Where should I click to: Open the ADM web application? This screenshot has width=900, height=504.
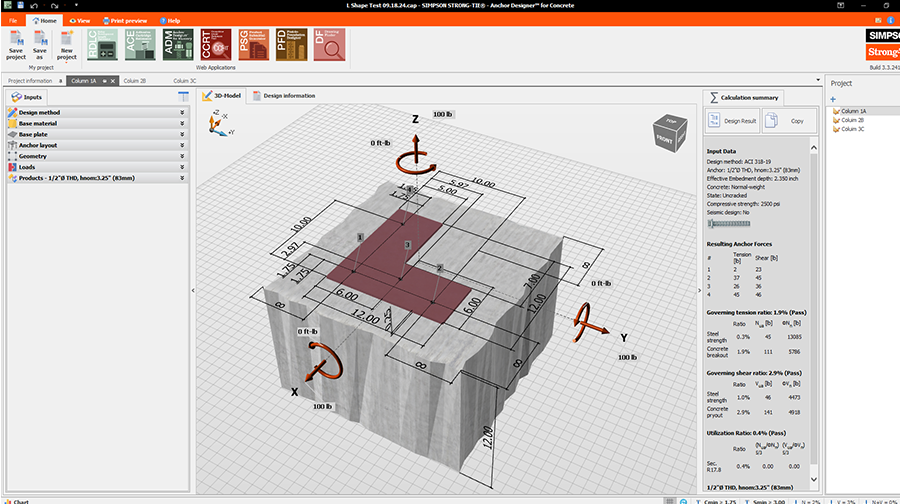(178, 44)
